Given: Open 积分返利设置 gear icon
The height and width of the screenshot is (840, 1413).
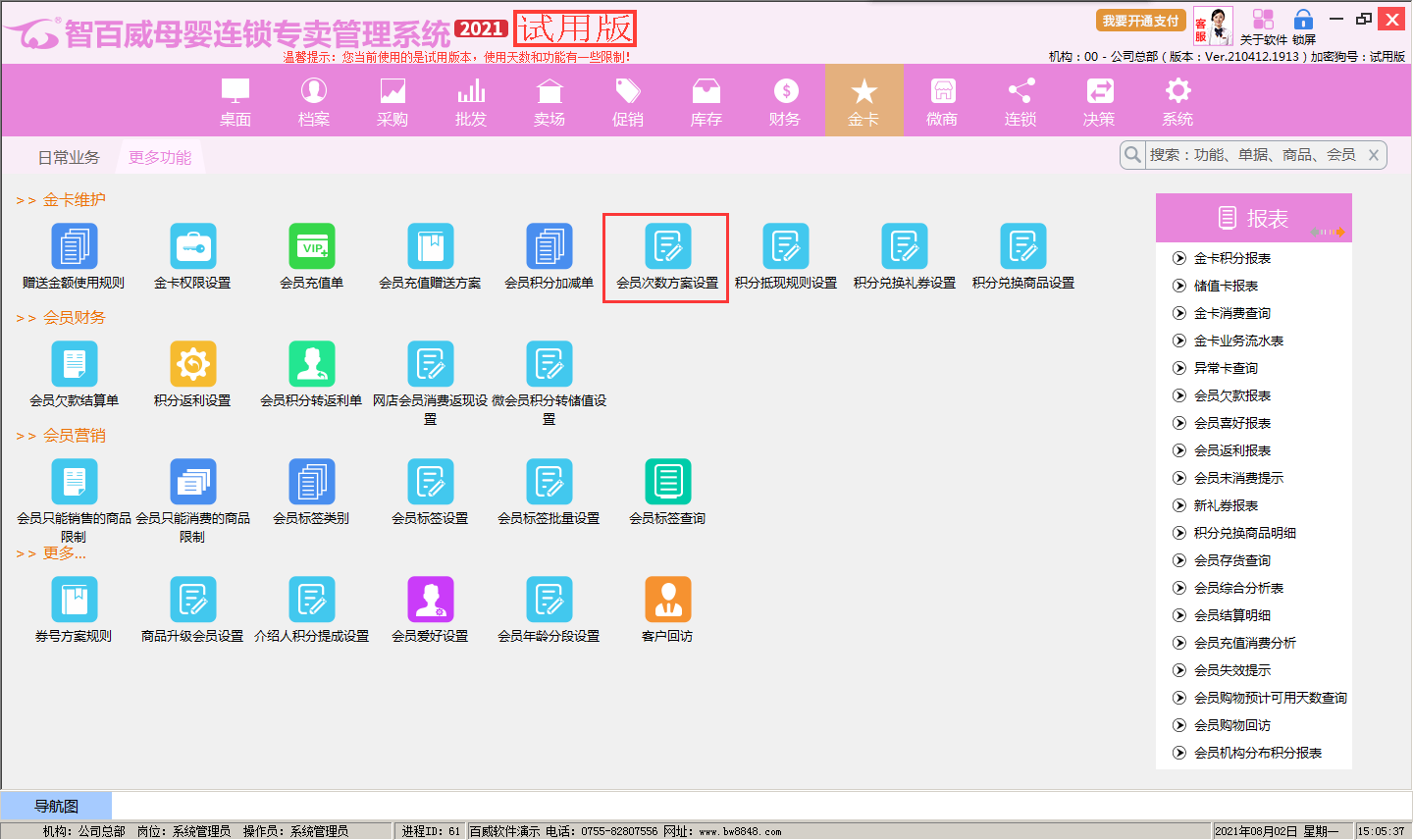Looking at the screenshot, I should (192, 365).
